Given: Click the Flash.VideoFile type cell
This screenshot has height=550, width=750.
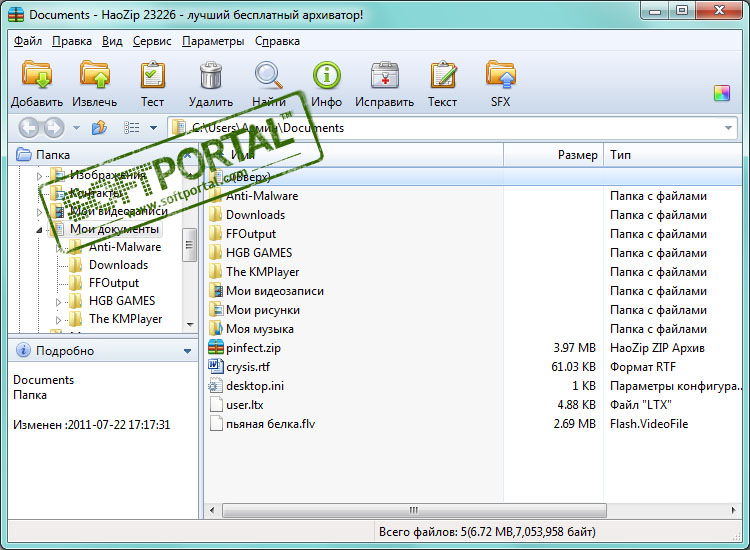Looking at the screenshot, I should coord(649,424).
